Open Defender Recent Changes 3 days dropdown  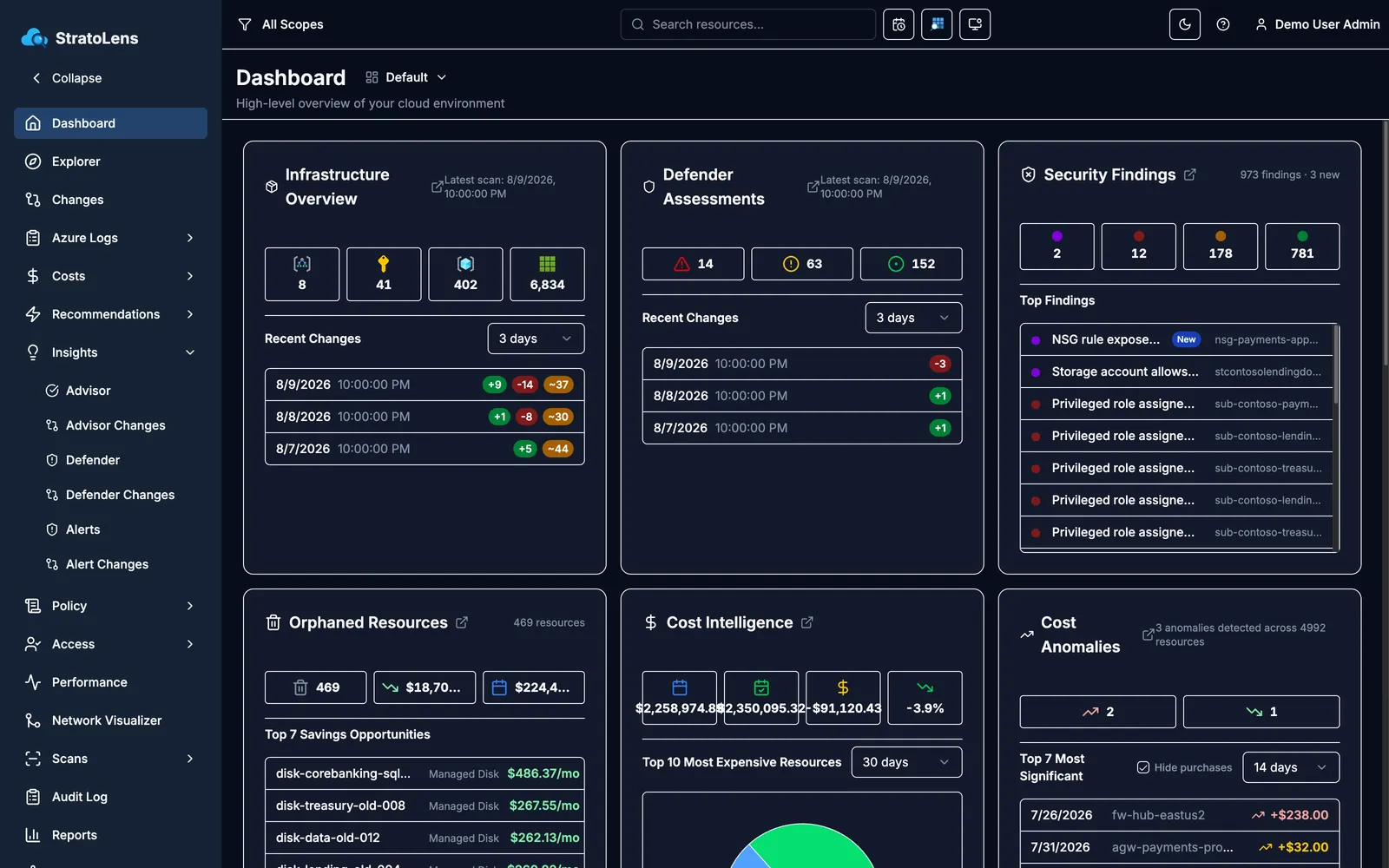tap(913, 318)
